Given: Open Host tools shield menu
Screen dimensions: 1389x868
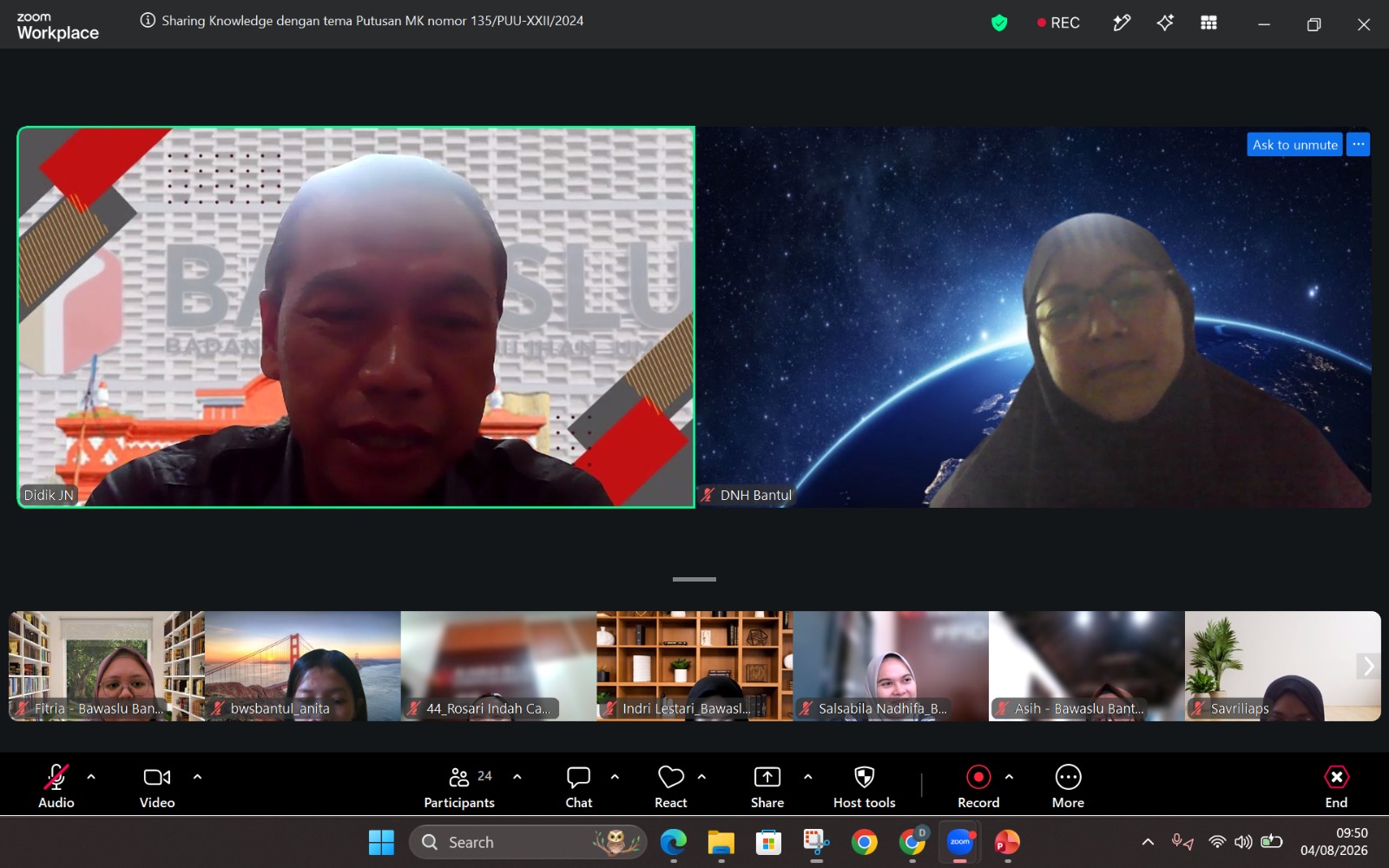Looking at the screenshot, I should point(865,786).
